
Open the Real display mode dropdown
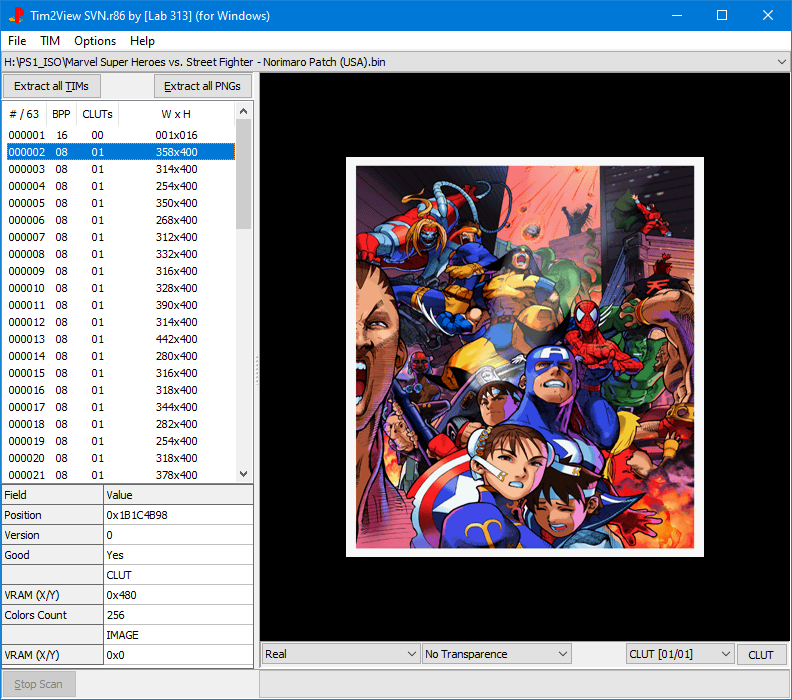340,654
